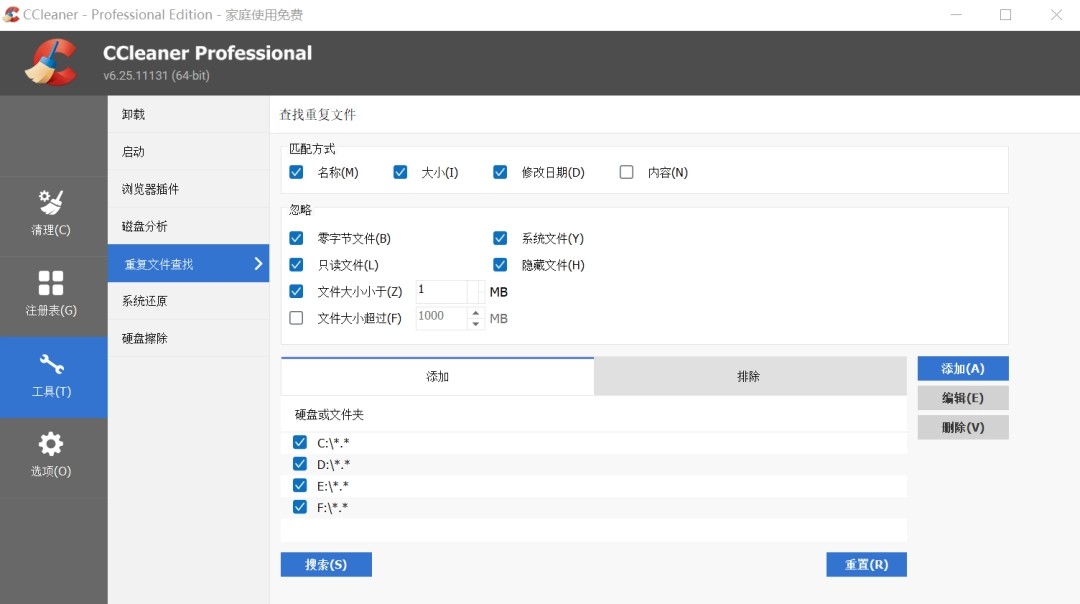Click the 搜索(S) search button

coord(326,564)
